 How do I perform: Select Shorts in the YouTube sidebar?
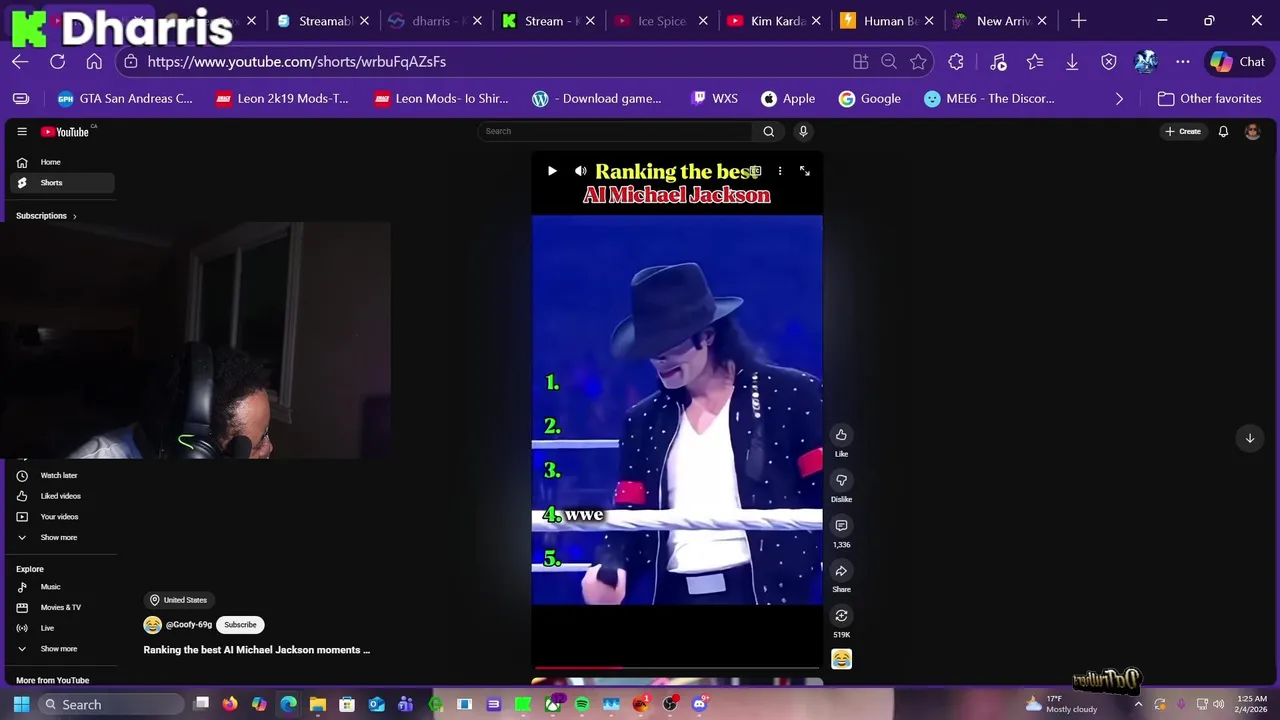click(62, 183)
